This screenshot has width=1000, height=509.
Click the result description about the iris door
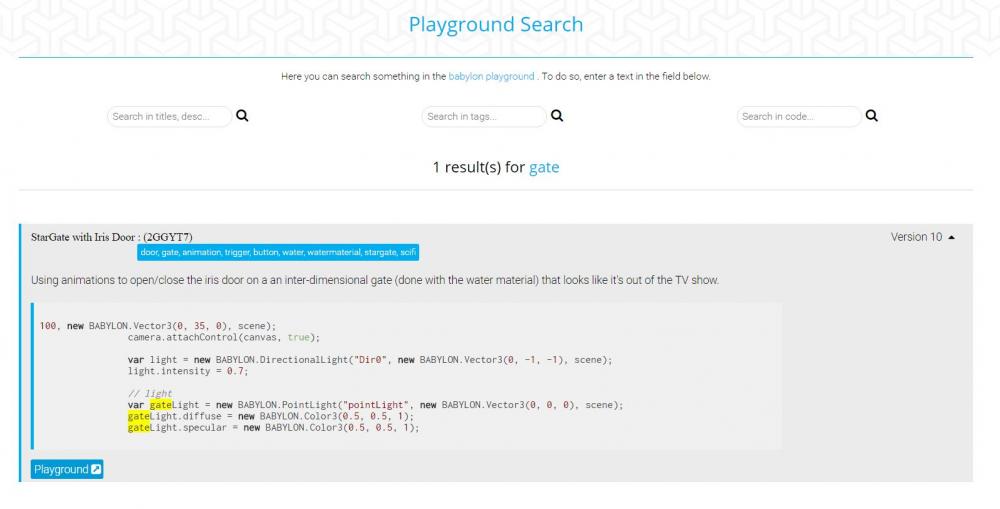pyautogui.click(x=374, y=280)
